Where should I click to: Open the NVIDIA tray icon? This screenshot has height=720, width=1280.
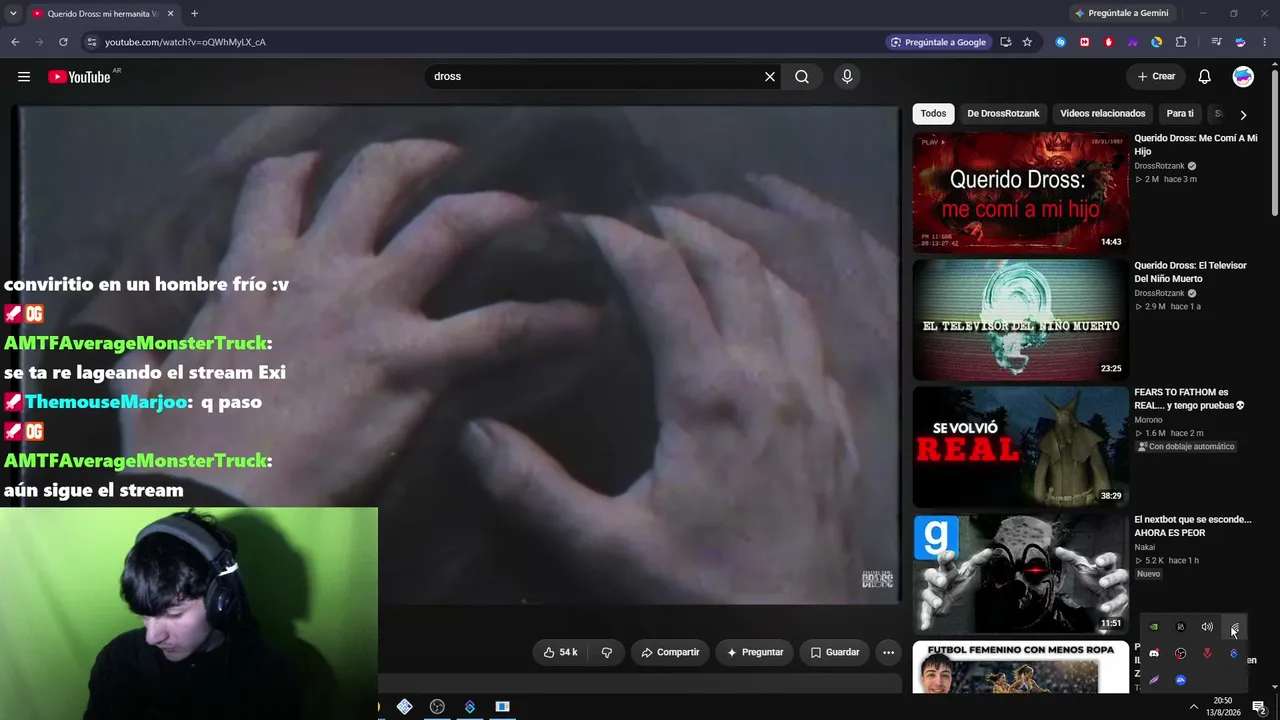pyautogui.click(x=1154, y=627)
